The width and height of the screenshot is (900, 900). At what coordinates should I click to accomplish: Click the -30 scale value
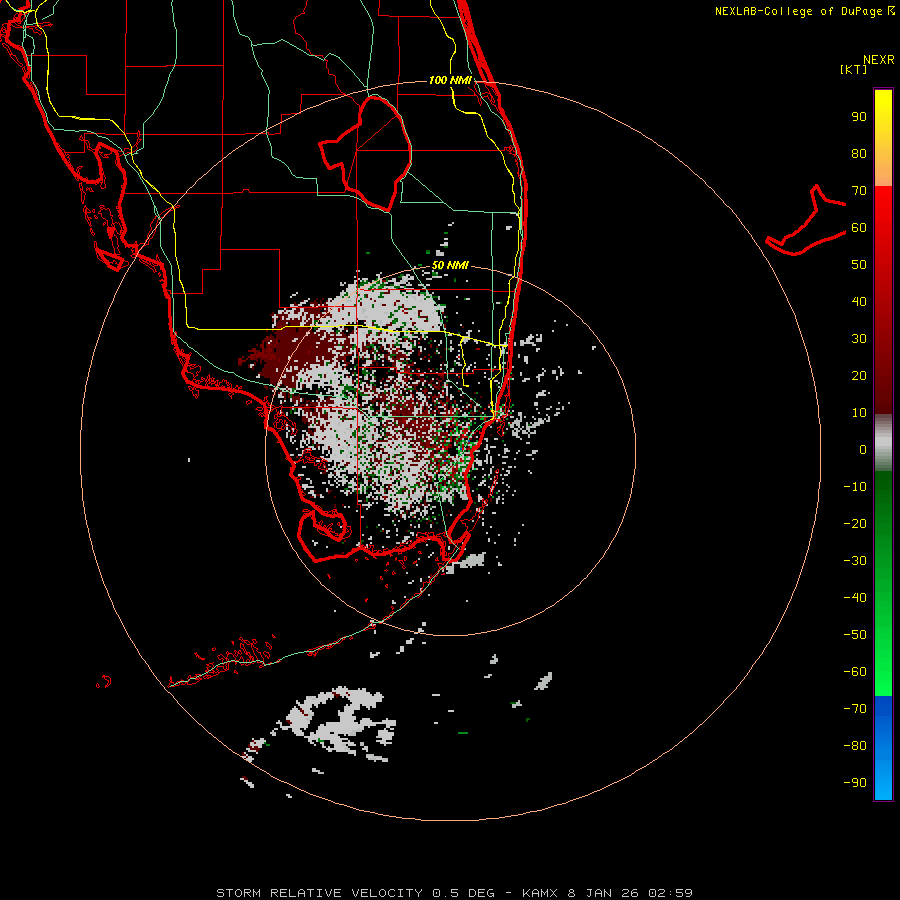(855, 561)
